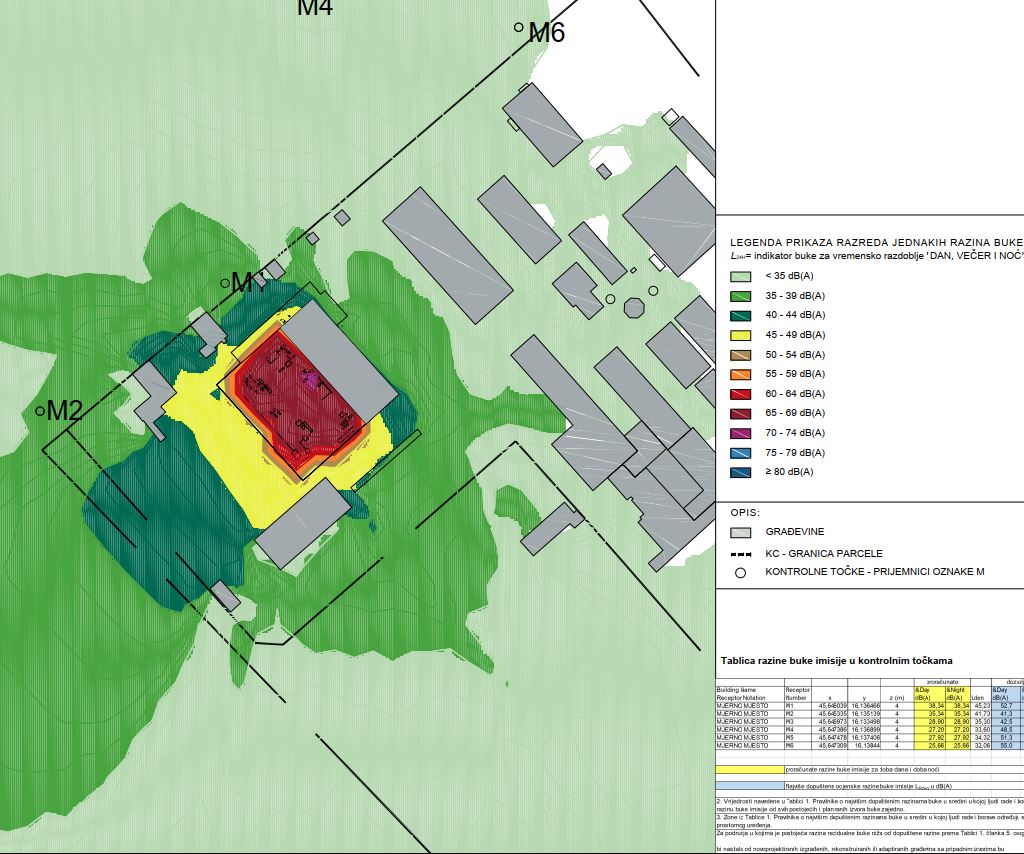Image resolution: width=1024 pixels, height=854 pixels.
Task: Click the M2 control point circle marker
Action: [40, 410]
